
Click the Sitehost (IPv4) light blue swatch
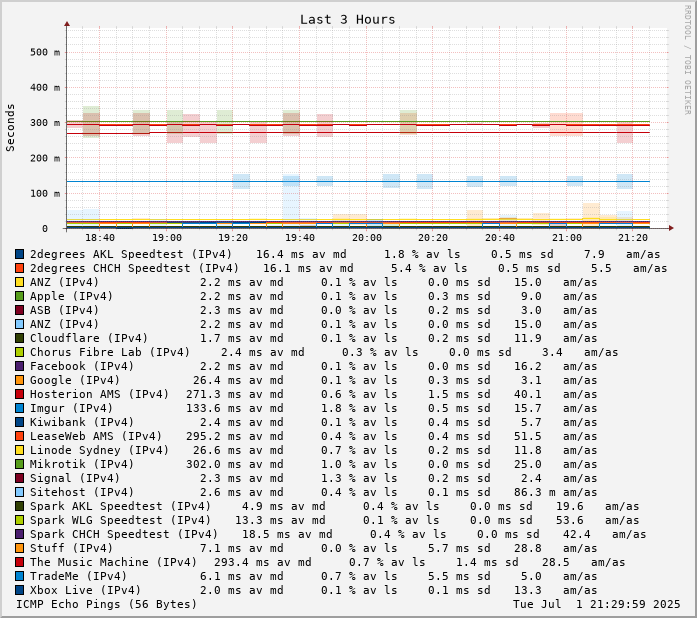[x=19, y=492]
